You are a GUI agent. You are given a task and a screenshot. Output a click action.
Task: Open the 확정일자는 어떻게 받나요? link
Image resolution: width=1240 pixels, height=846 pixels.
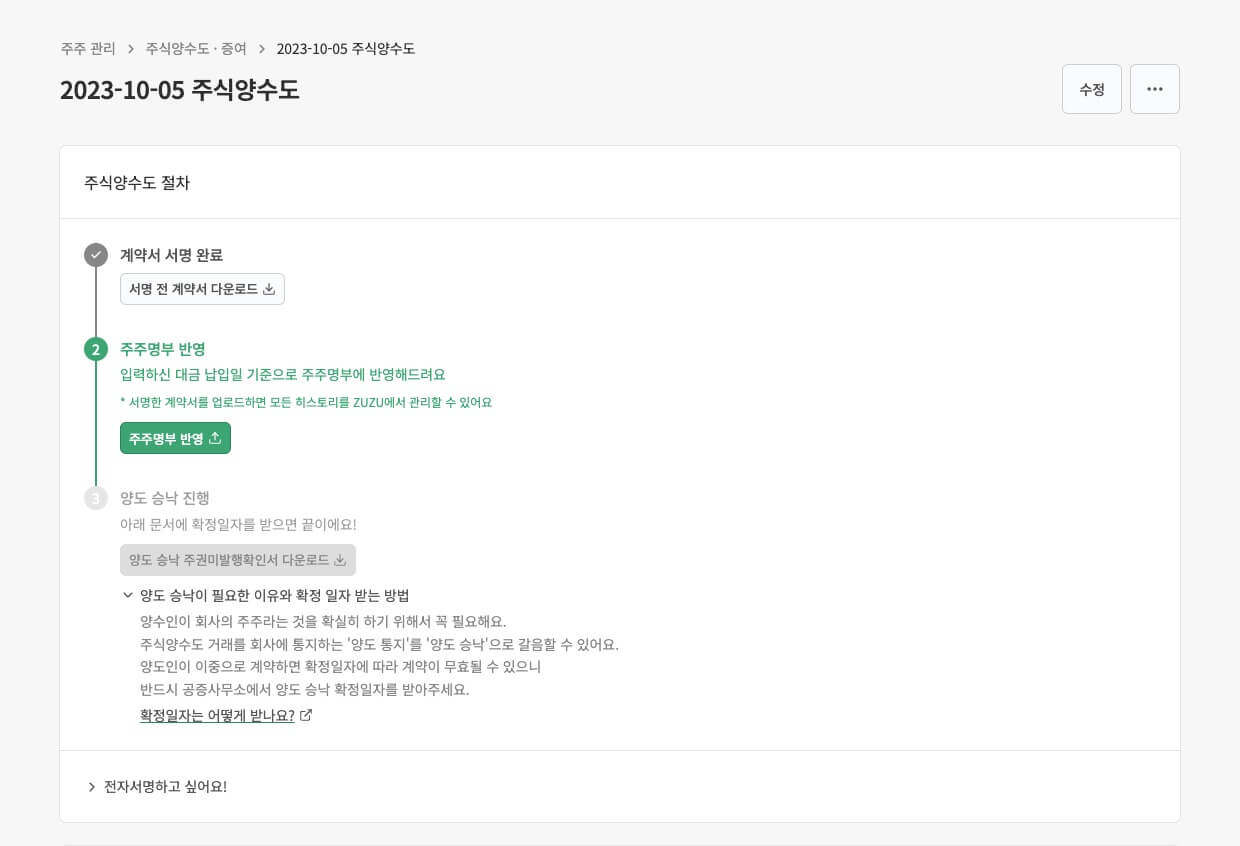[x=216, y=715]
